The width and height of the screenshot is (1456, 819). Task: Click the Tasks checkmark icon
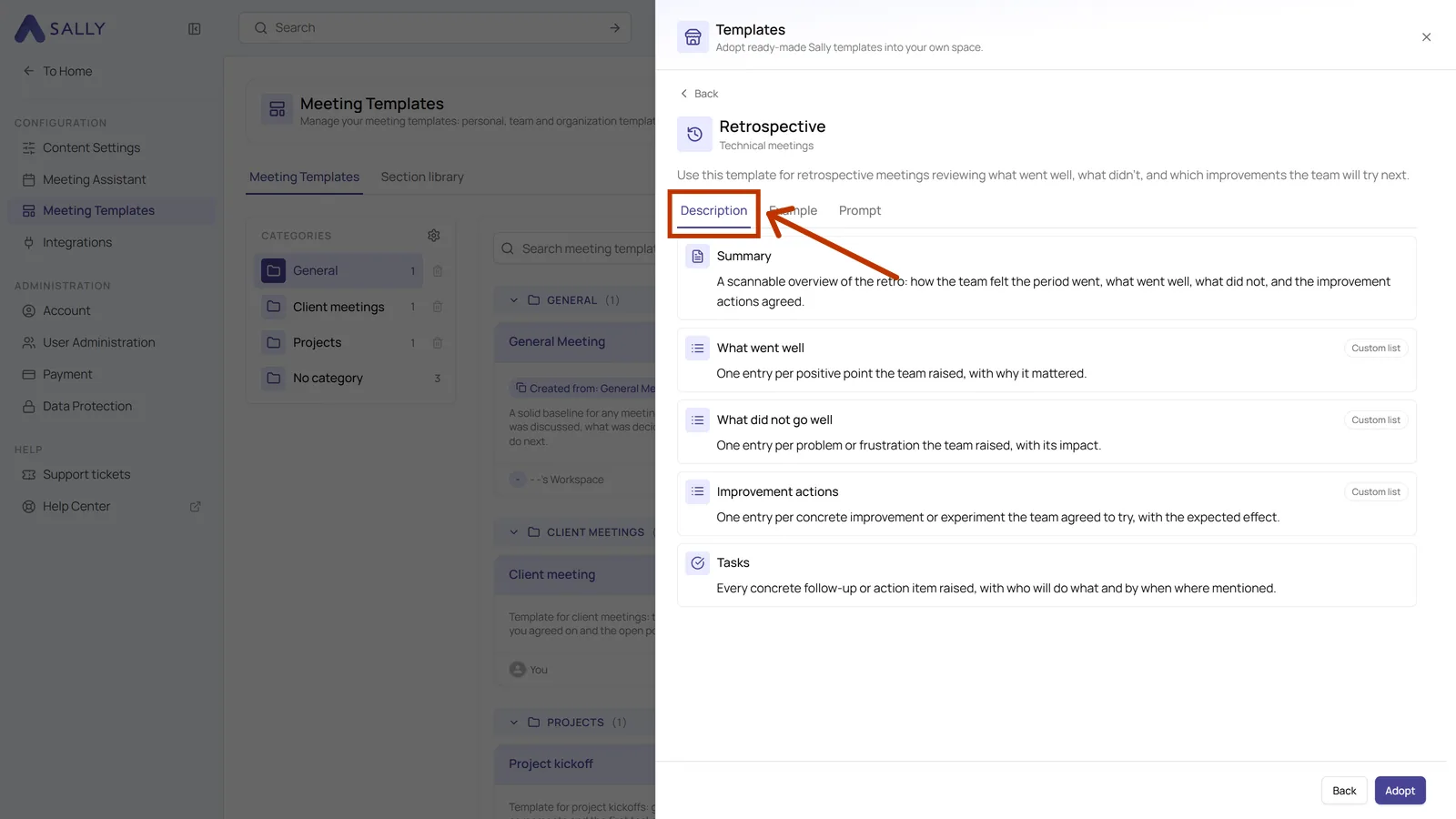698,563
